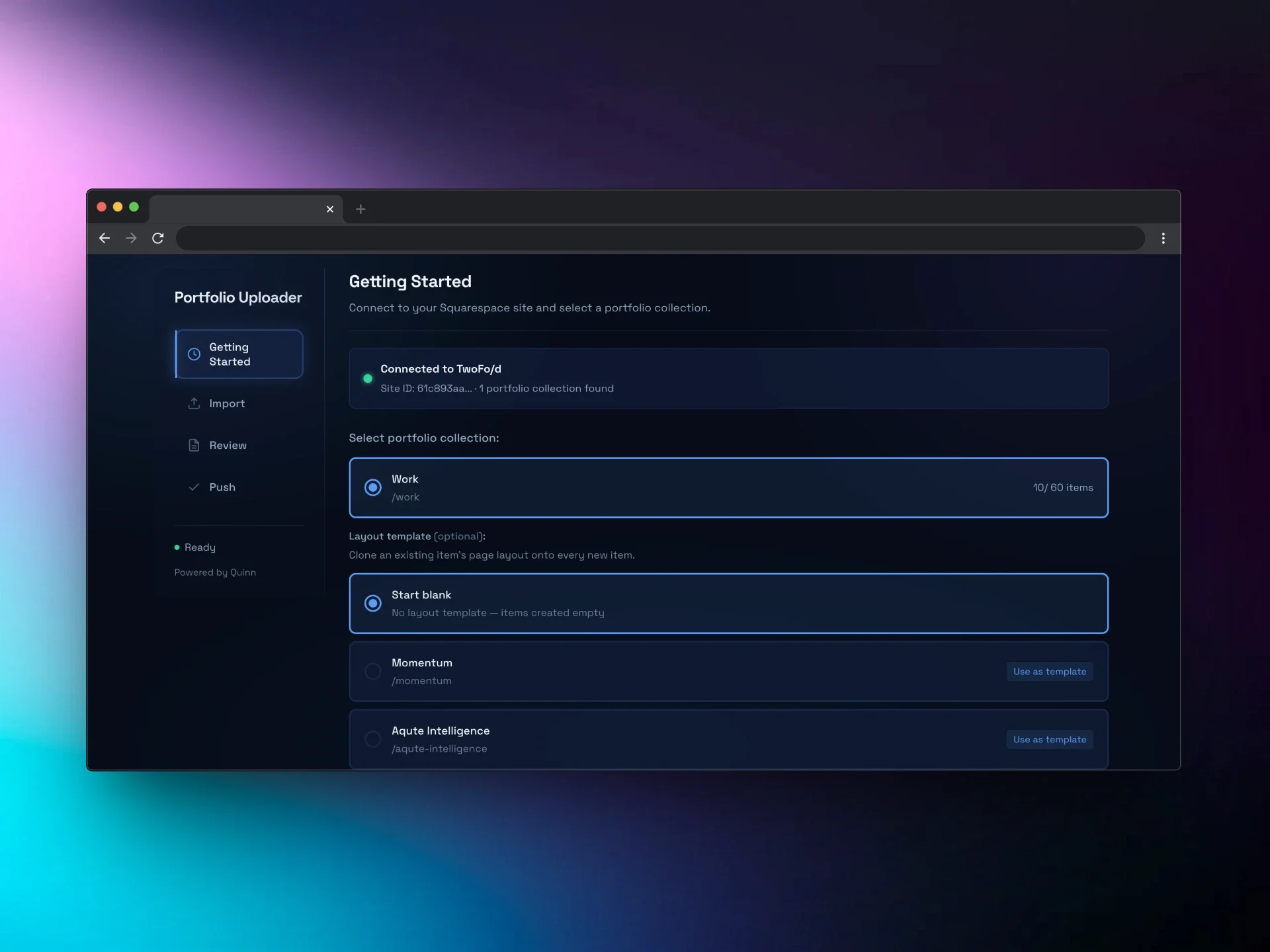Reload the page with refresh icon
Image resolution: width=1270 pixels, height=952 pixels.
pyautogui.click(x=157, y=238)
